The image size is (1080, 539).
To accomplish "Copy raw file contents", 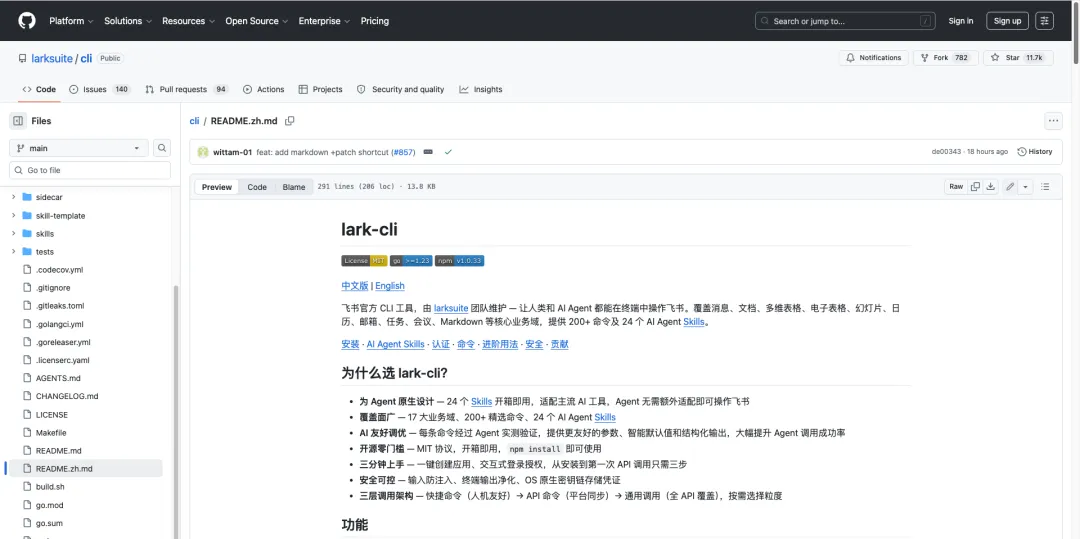I will point(975,187).
